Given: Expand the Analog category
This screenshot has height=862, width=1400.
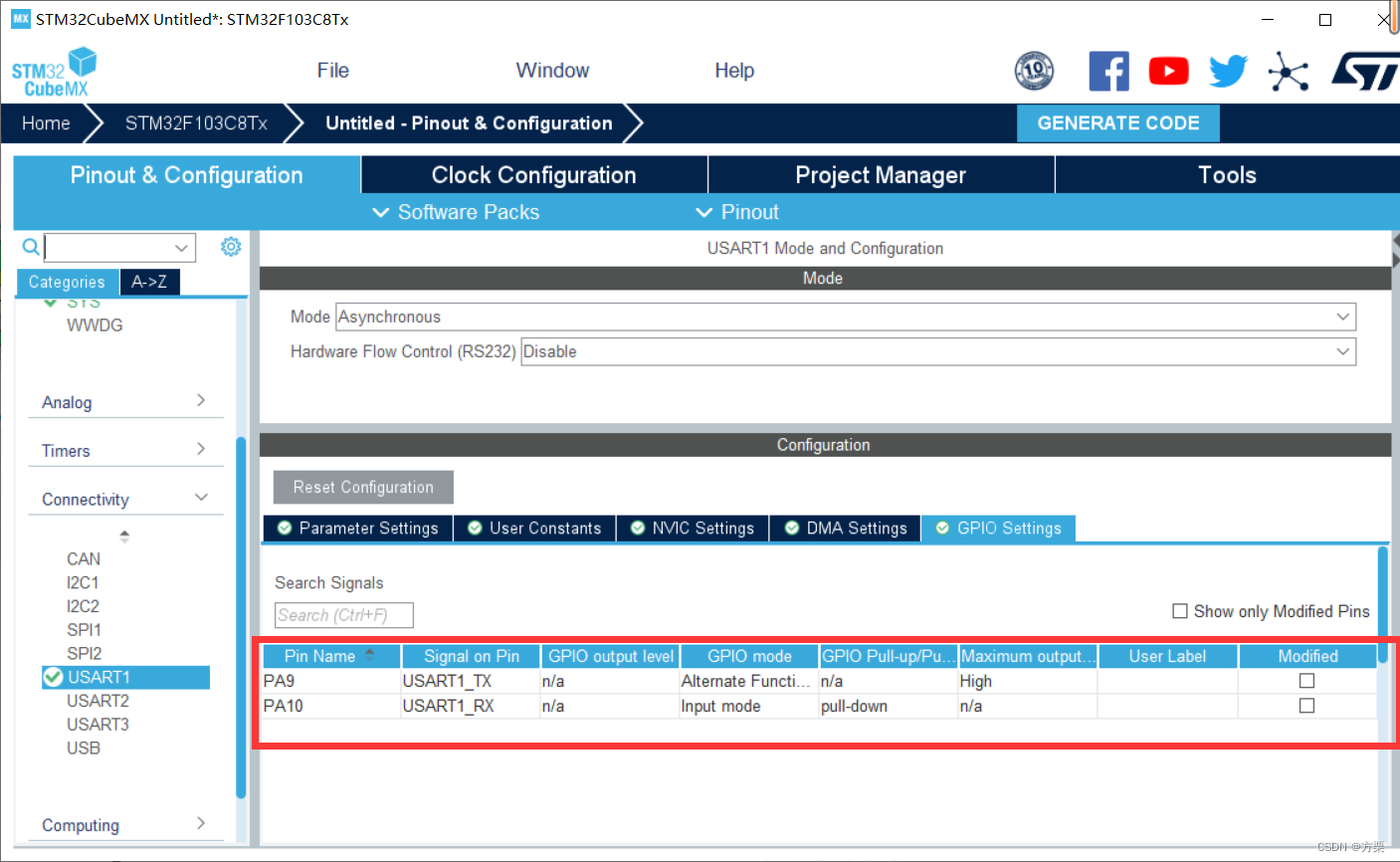Looking at the screenshot, I should pyautogui.click(x=124, y=402).
